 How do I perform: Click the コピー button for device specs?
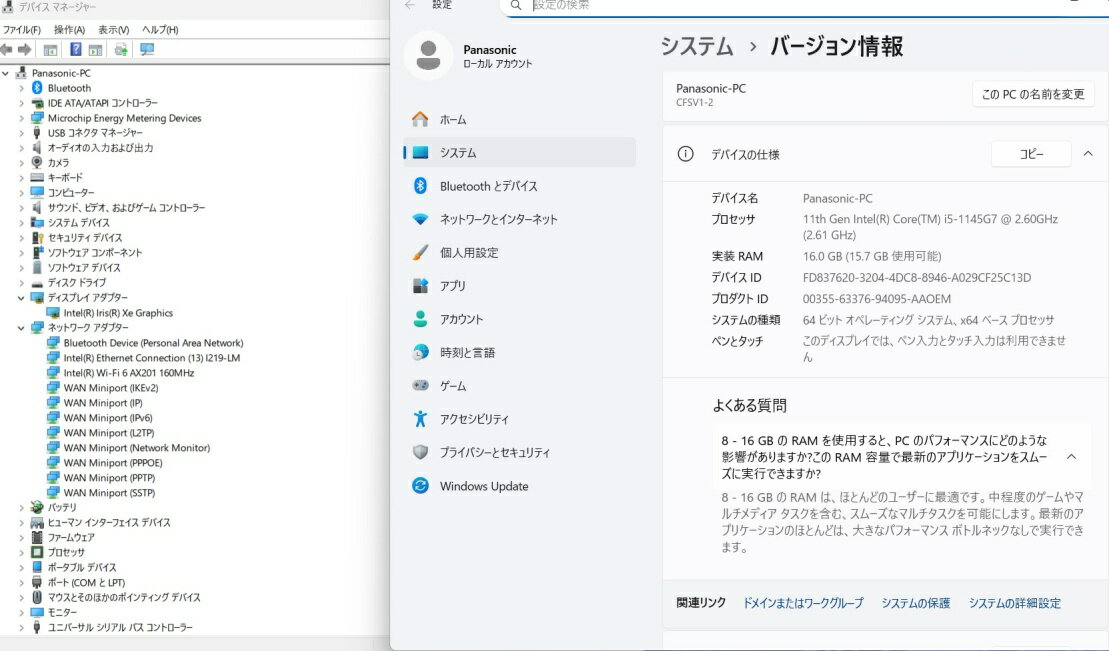1030,154
